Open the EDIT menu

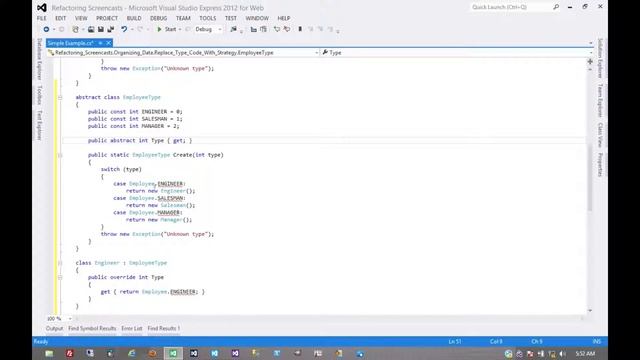(x=60, y=18)
